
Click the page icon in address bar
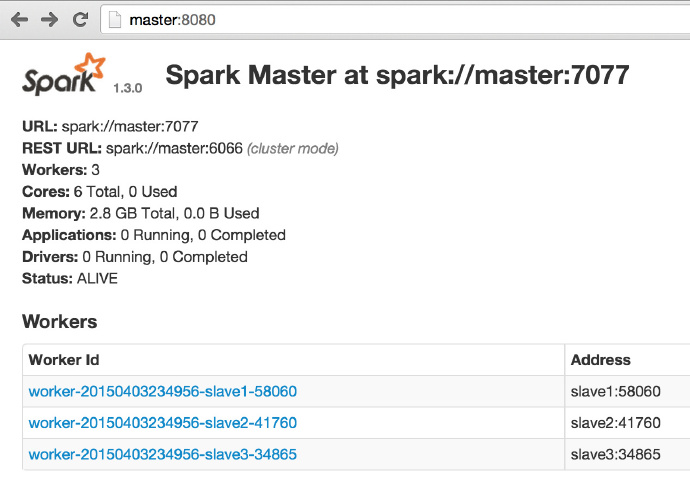(114, 20)
